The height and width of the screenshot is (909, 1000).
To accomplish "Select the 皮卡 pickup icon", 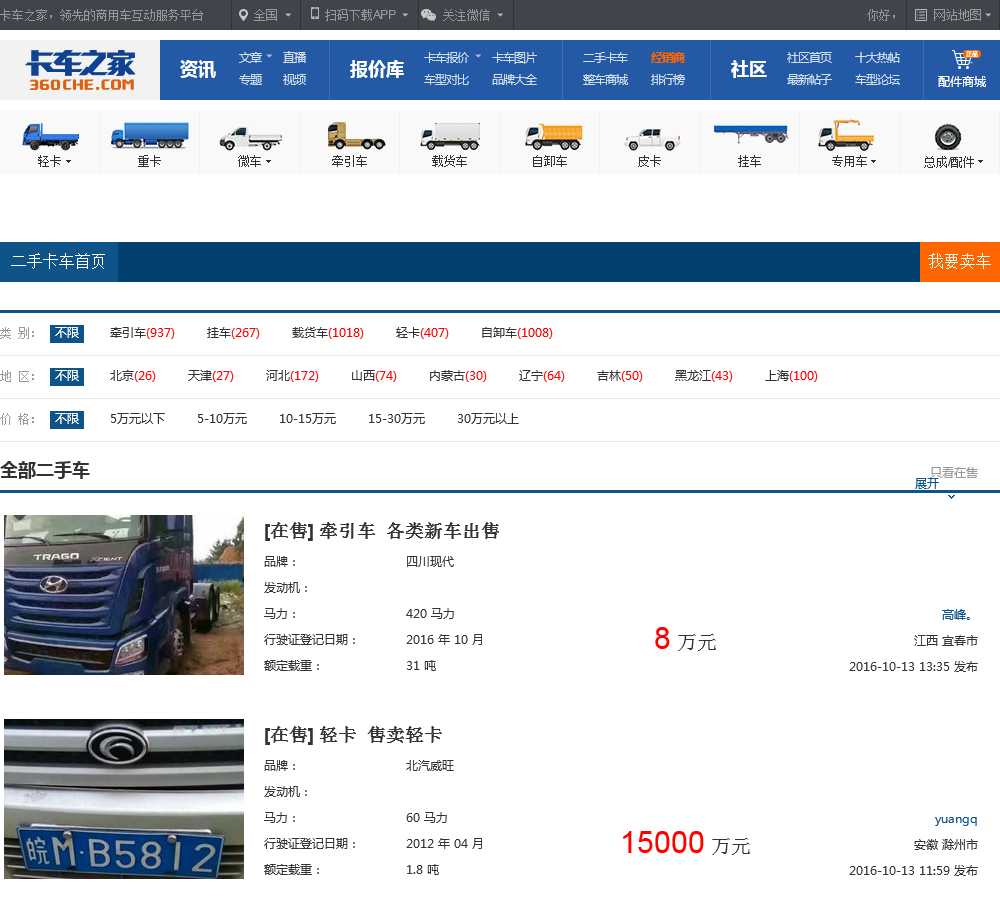I will click(x=652, y=138).
